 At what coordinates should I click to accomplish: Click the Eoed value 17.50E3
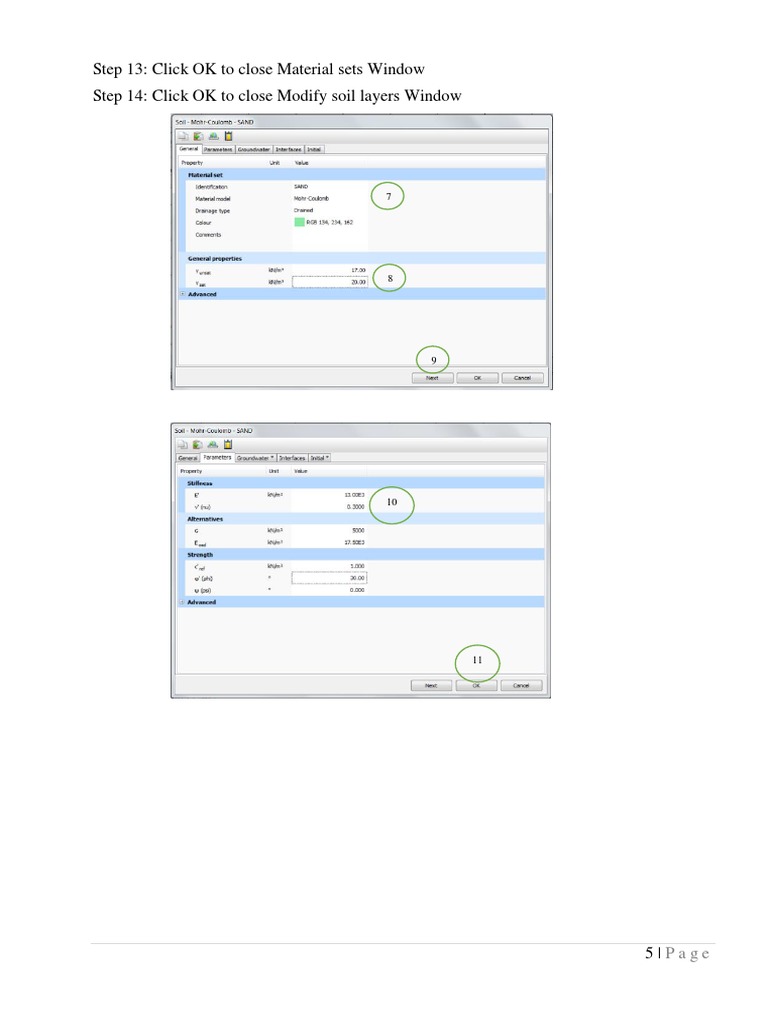(x=355, y=542)
